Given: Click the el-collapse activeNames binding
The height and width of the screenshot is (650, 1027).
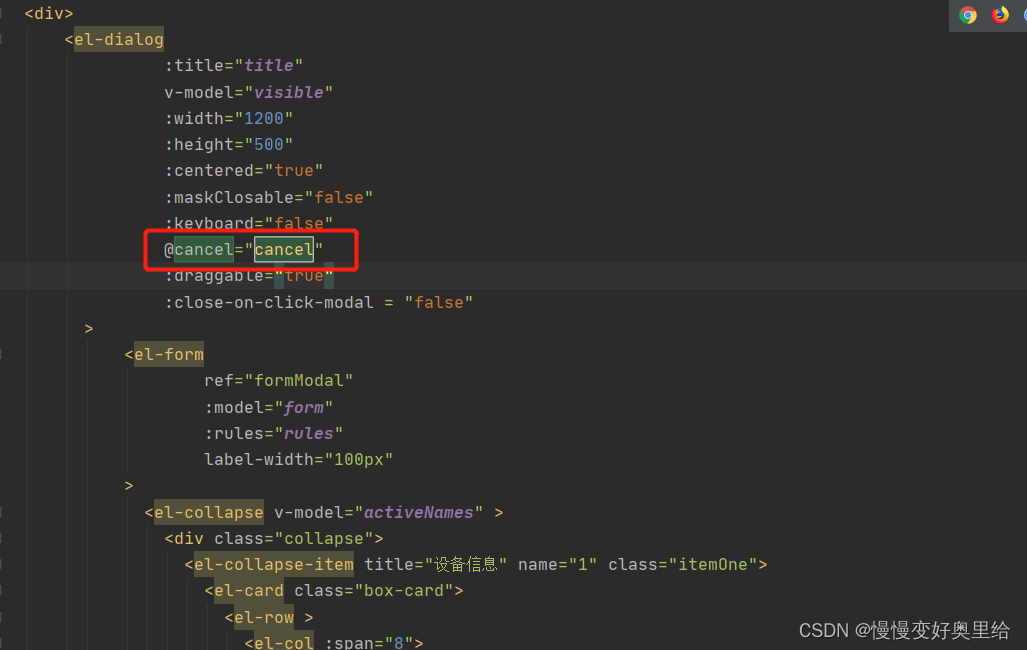Looking at the screenshot, I should (x=419, y=511).
